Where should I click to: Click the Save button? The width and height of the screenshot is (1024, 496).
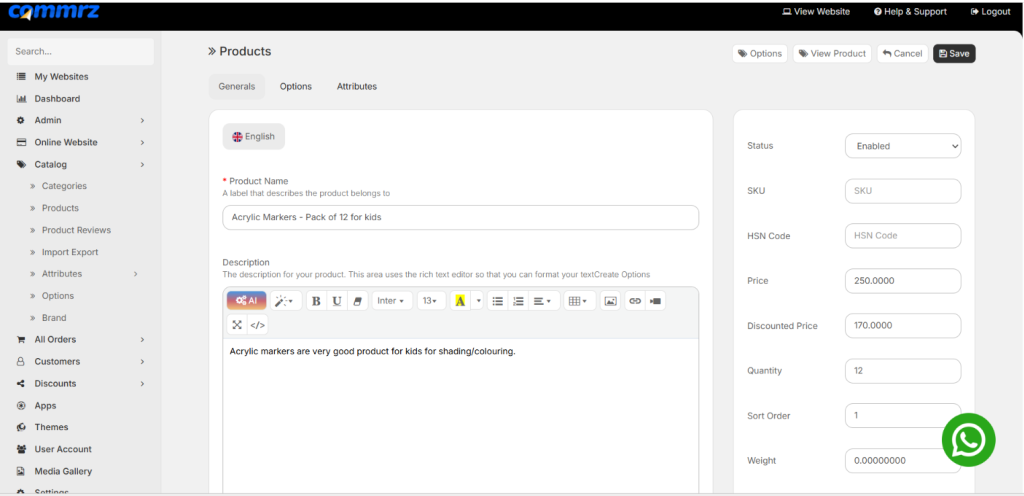[x=954, y=54]
